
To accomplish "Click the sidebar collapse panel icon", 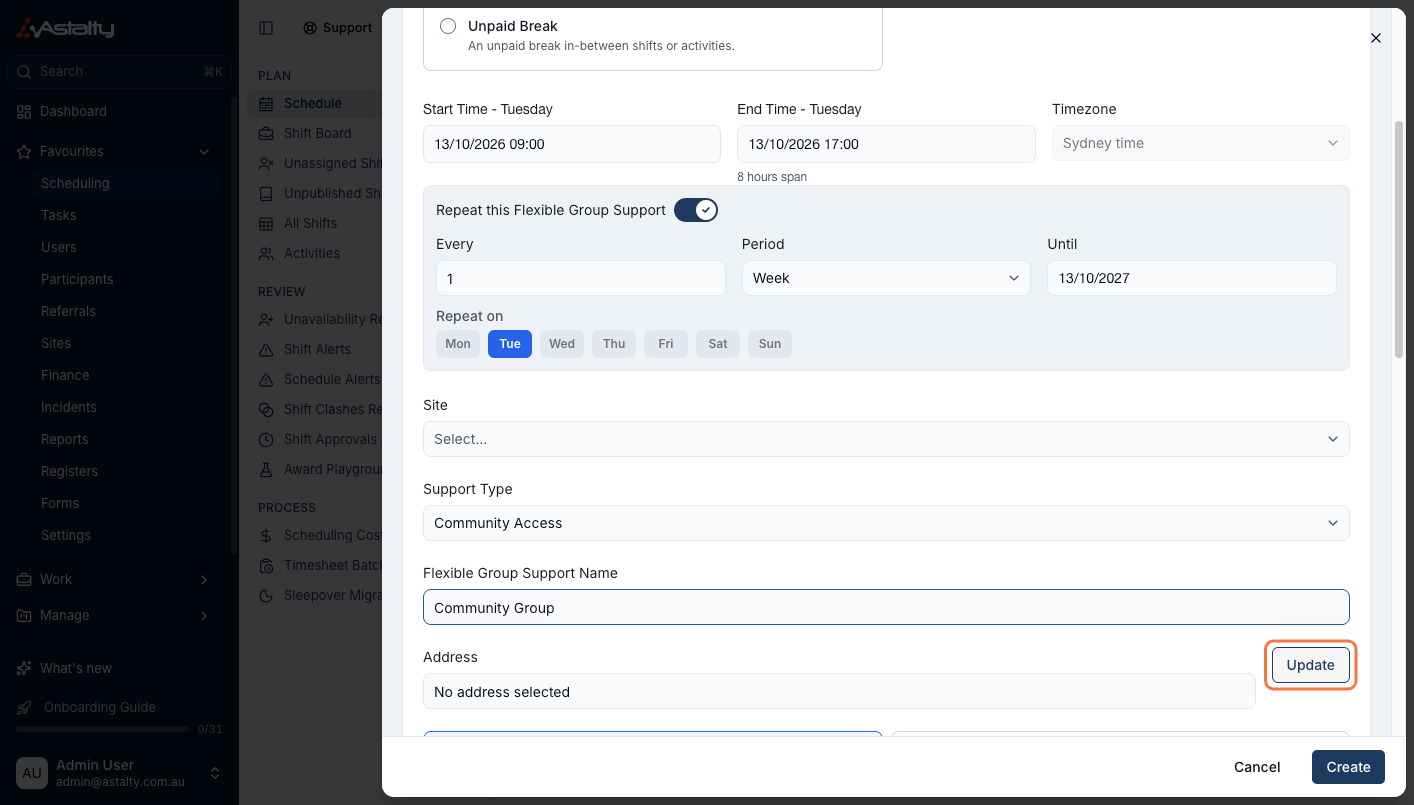I will (266, 28).
